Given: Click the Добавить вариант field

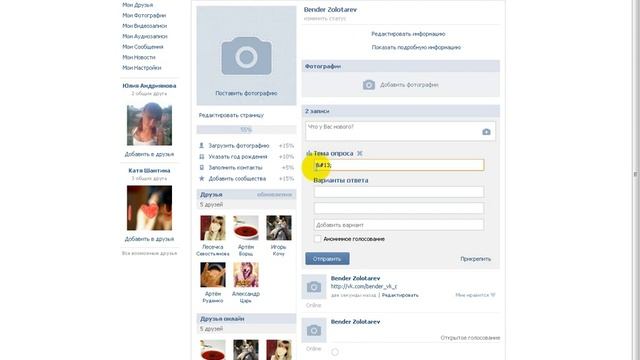Looking at the screenshot, I should click(x=399, y=225).
